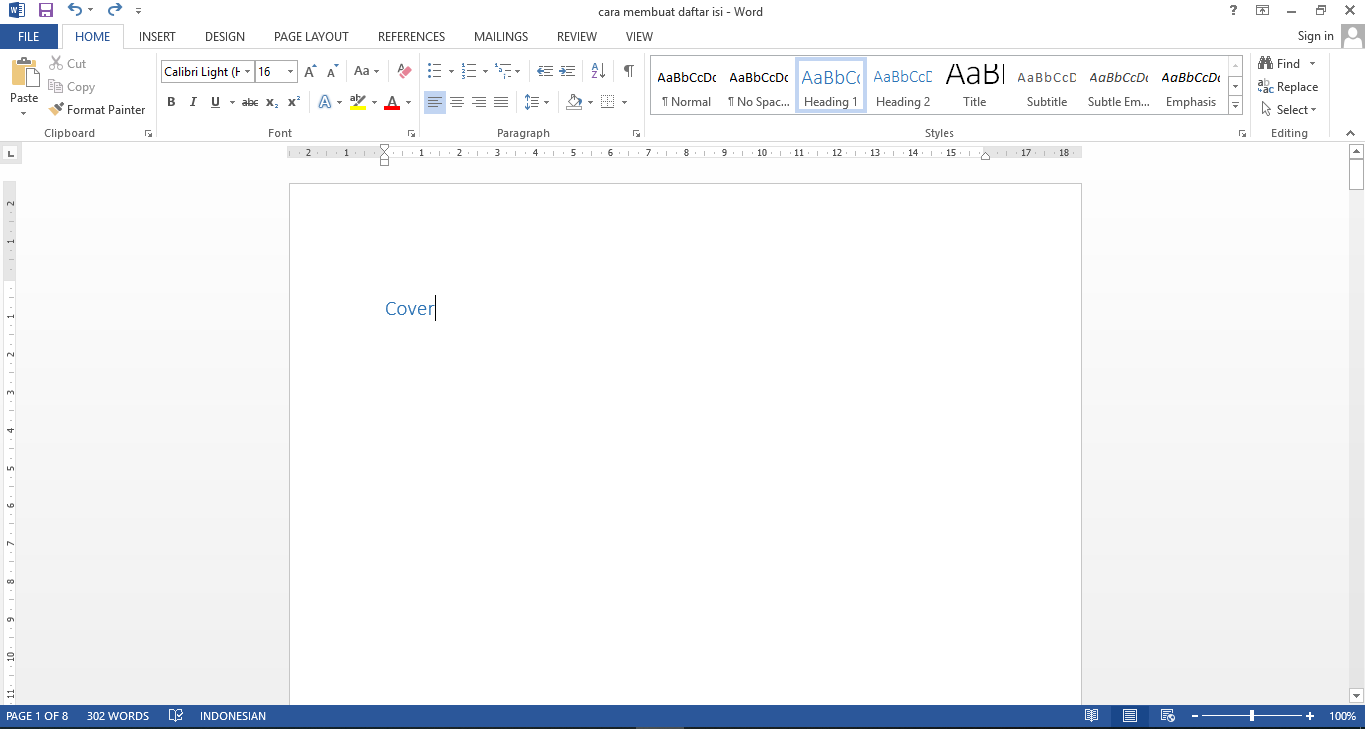Activate the Format Painter
Image resolution: width=1365 pixels, height=729 pixels.
tap(97, 110)
